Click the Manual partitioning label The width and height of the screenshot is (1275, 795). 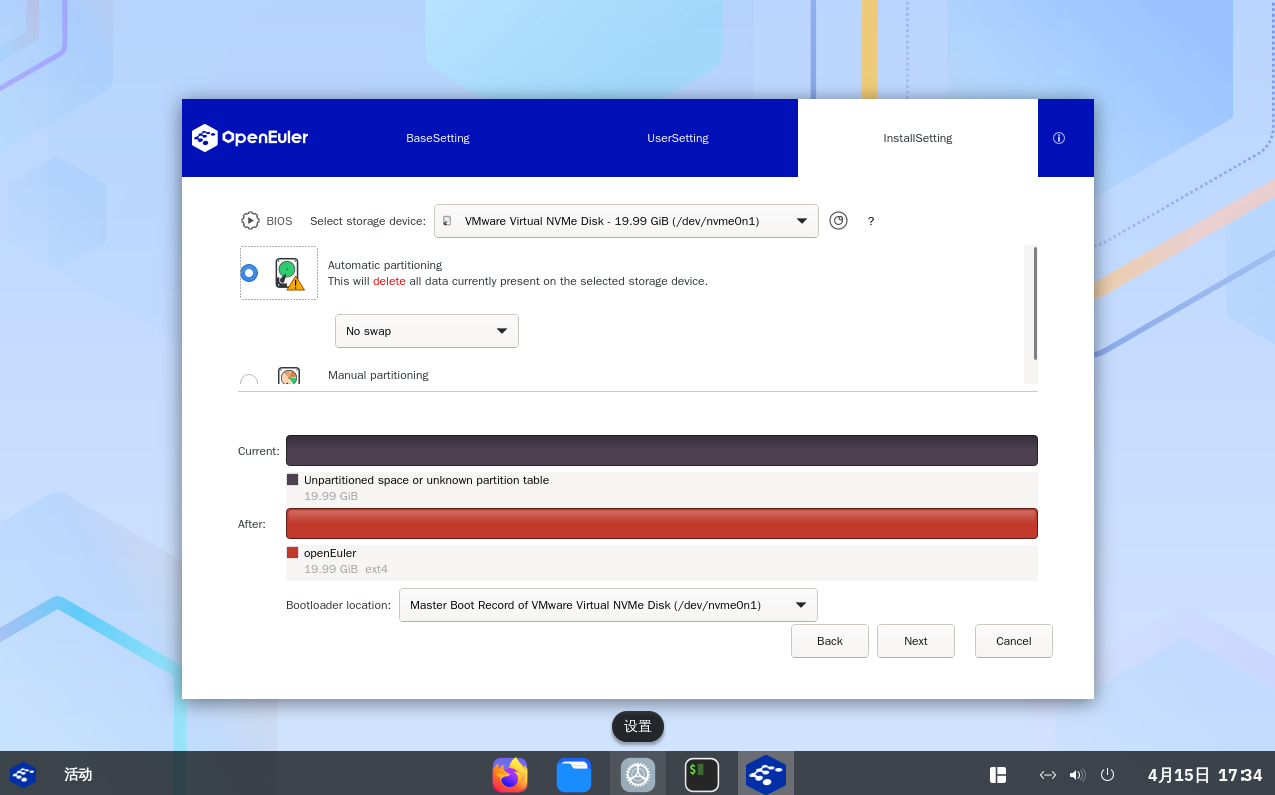[378, 375]
